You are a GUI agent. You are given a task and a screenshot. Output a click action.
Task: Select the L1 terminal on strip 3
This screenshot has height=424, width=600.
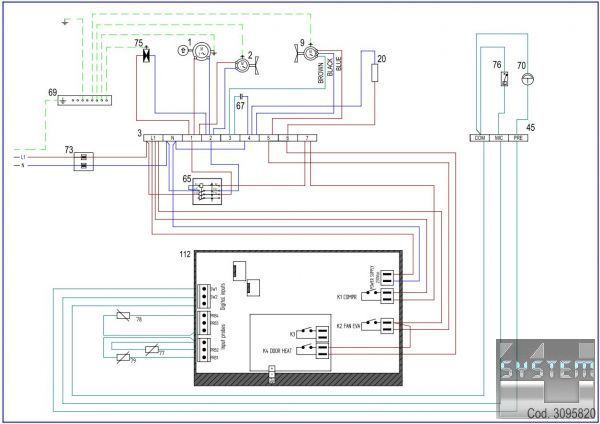point(154,136)
